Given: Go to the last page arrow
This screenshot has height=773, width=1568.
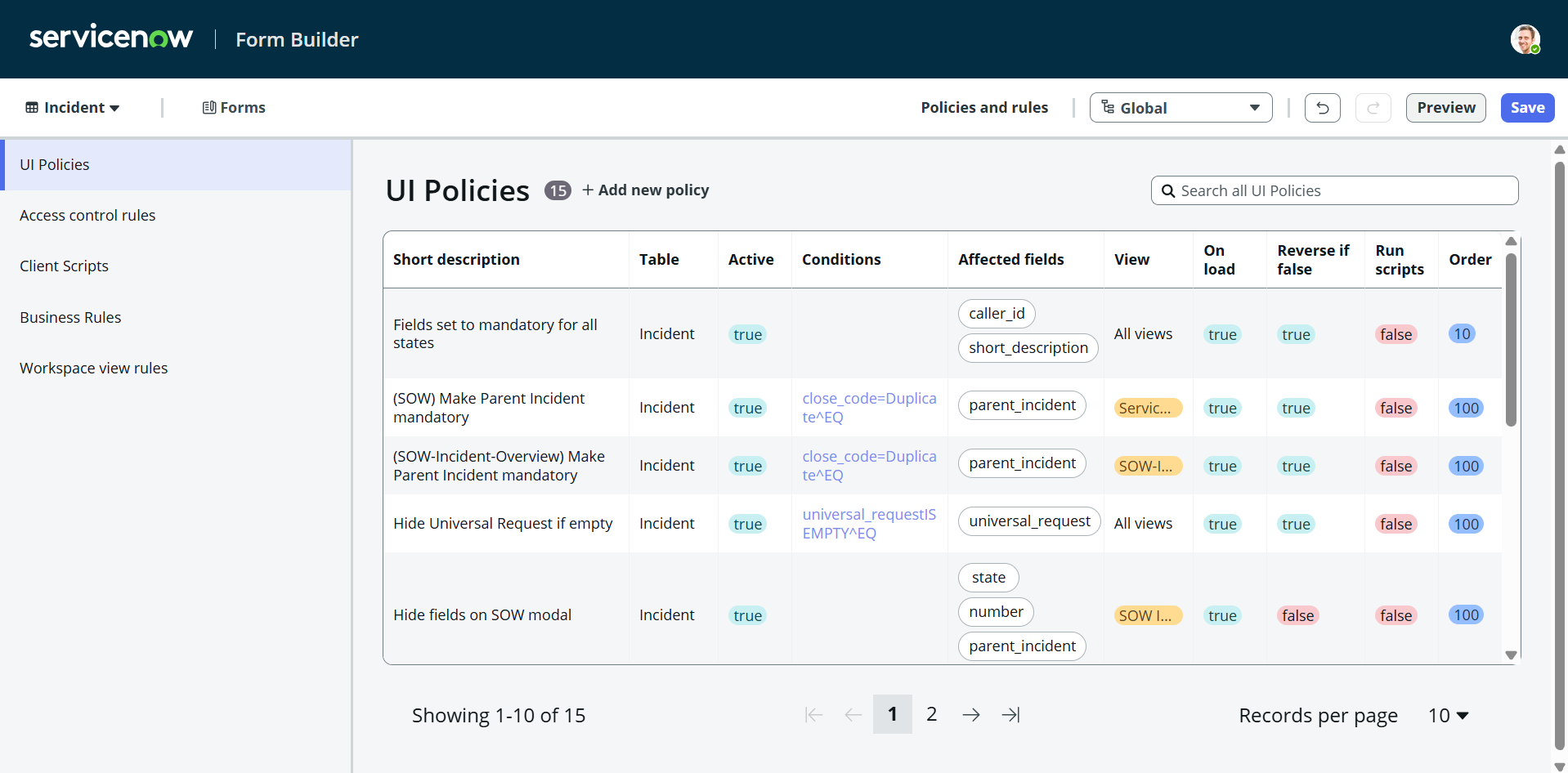Looking at the screenshot, I should 1010,715.
